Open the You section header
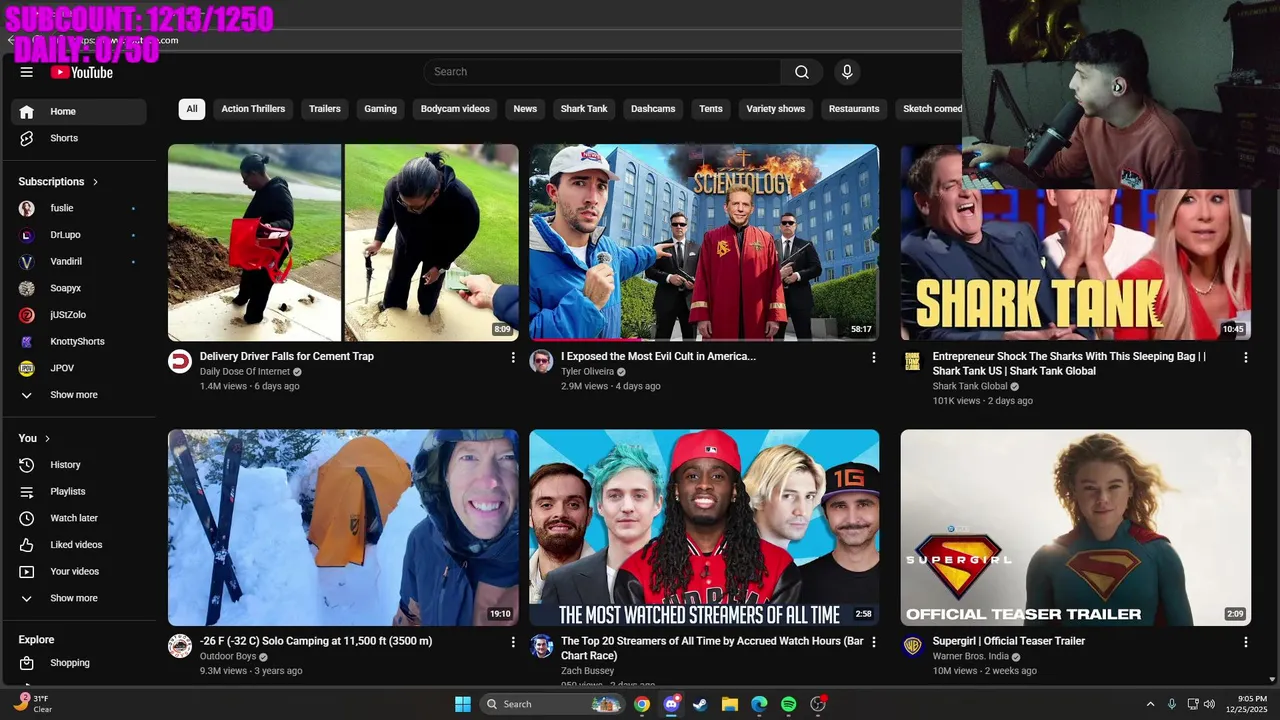 34,438
